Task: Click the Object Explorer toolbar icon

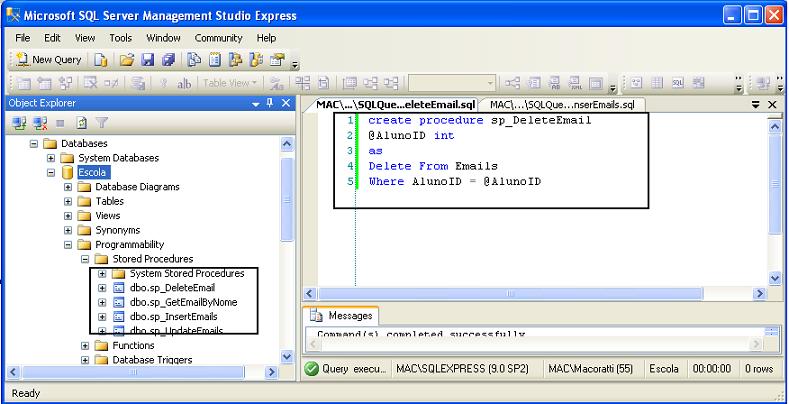Action: [236, 60]
